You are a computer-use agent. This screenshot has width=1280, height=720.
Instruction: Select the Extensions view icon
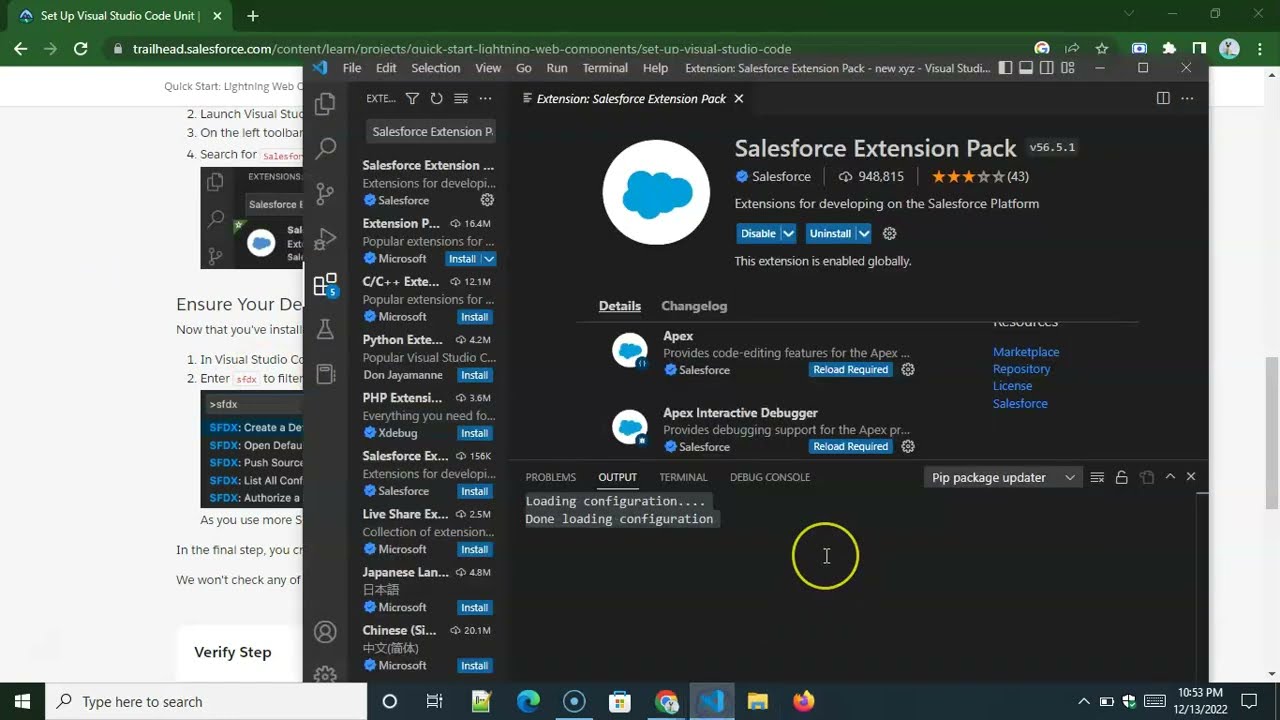[x=325, y=286]
